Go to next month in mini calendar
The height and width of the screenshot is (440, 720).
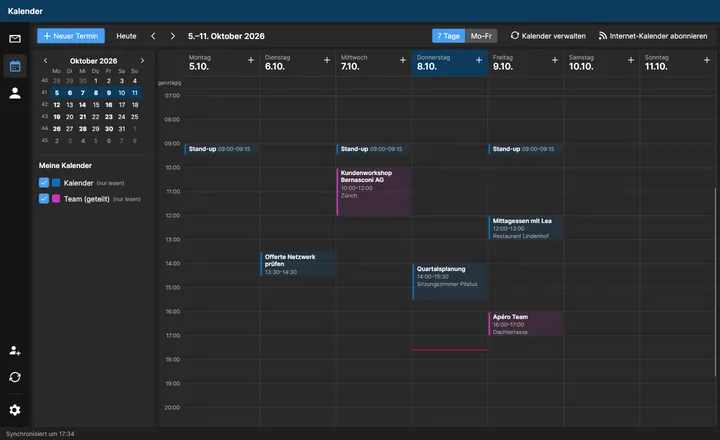[x=142, y=61]
